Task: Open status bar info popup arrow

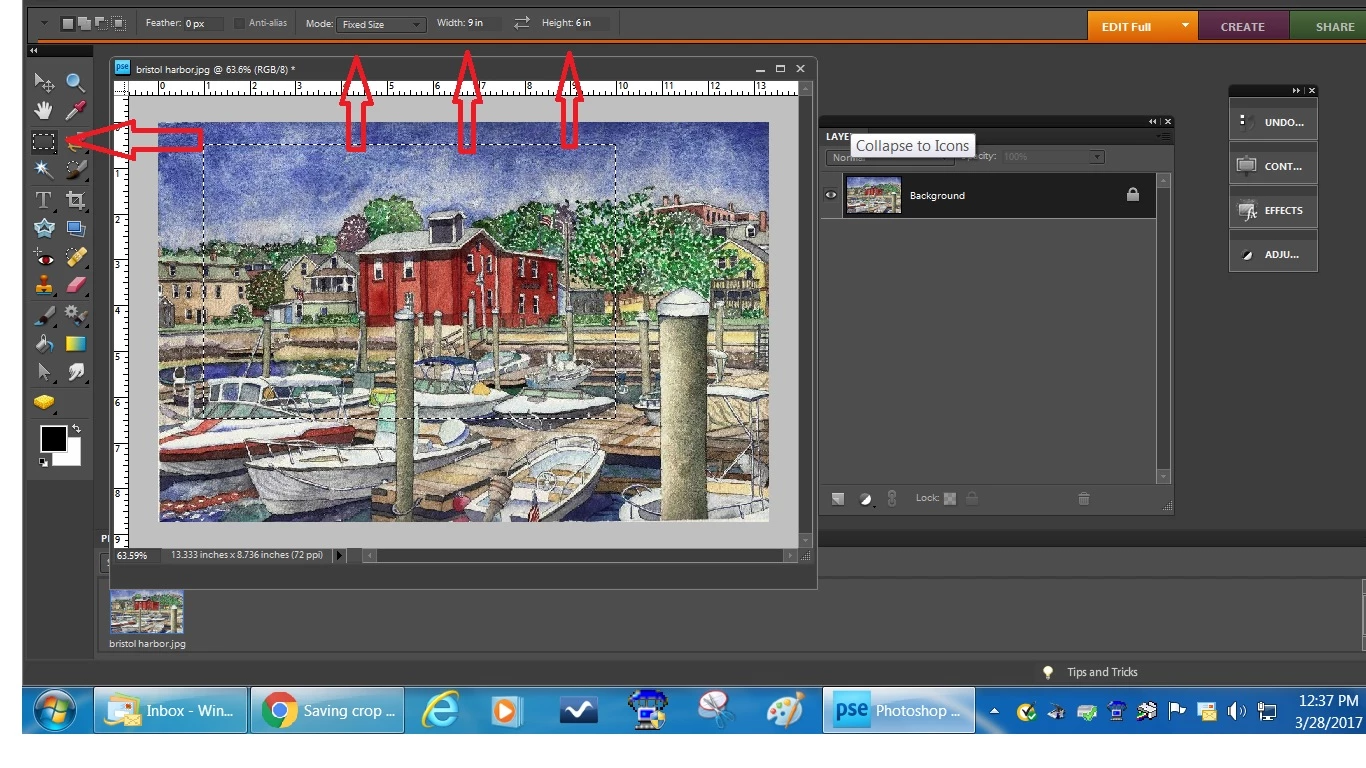Action: pos(339,555)
